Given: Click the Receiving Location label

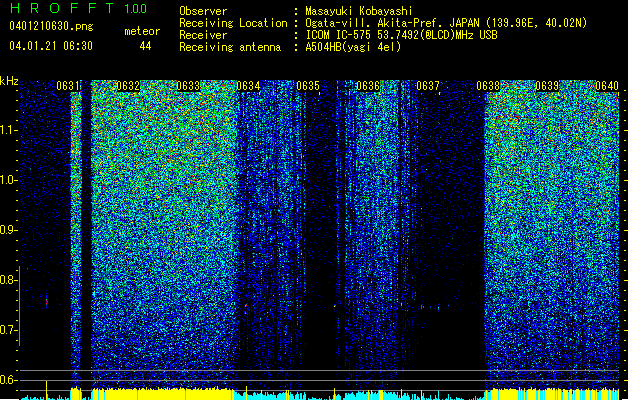Looking at the screenshot, I should (x=233, y=23).
